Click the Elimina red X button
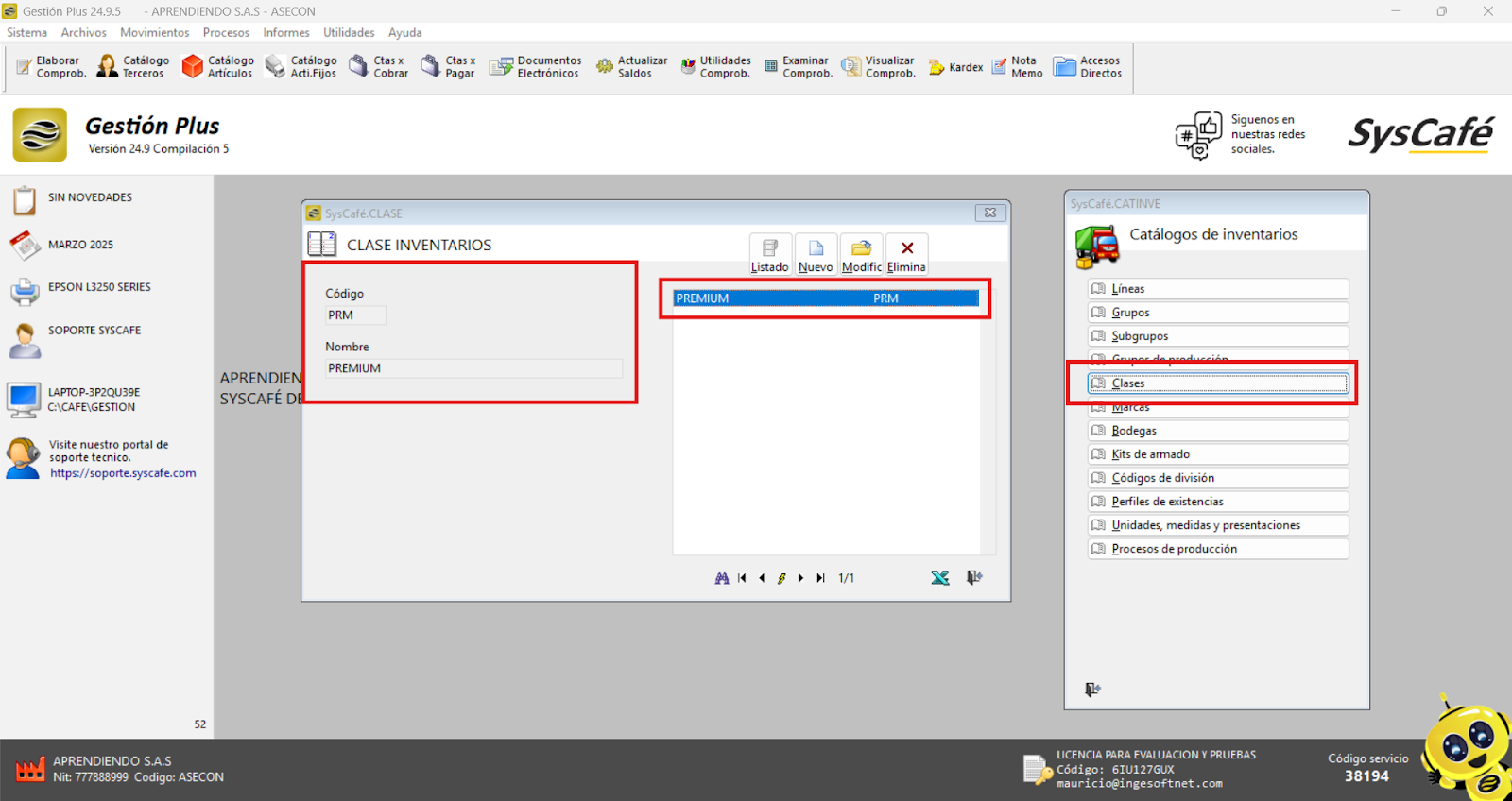The image size is (1512, 801). tap(906, 254)
